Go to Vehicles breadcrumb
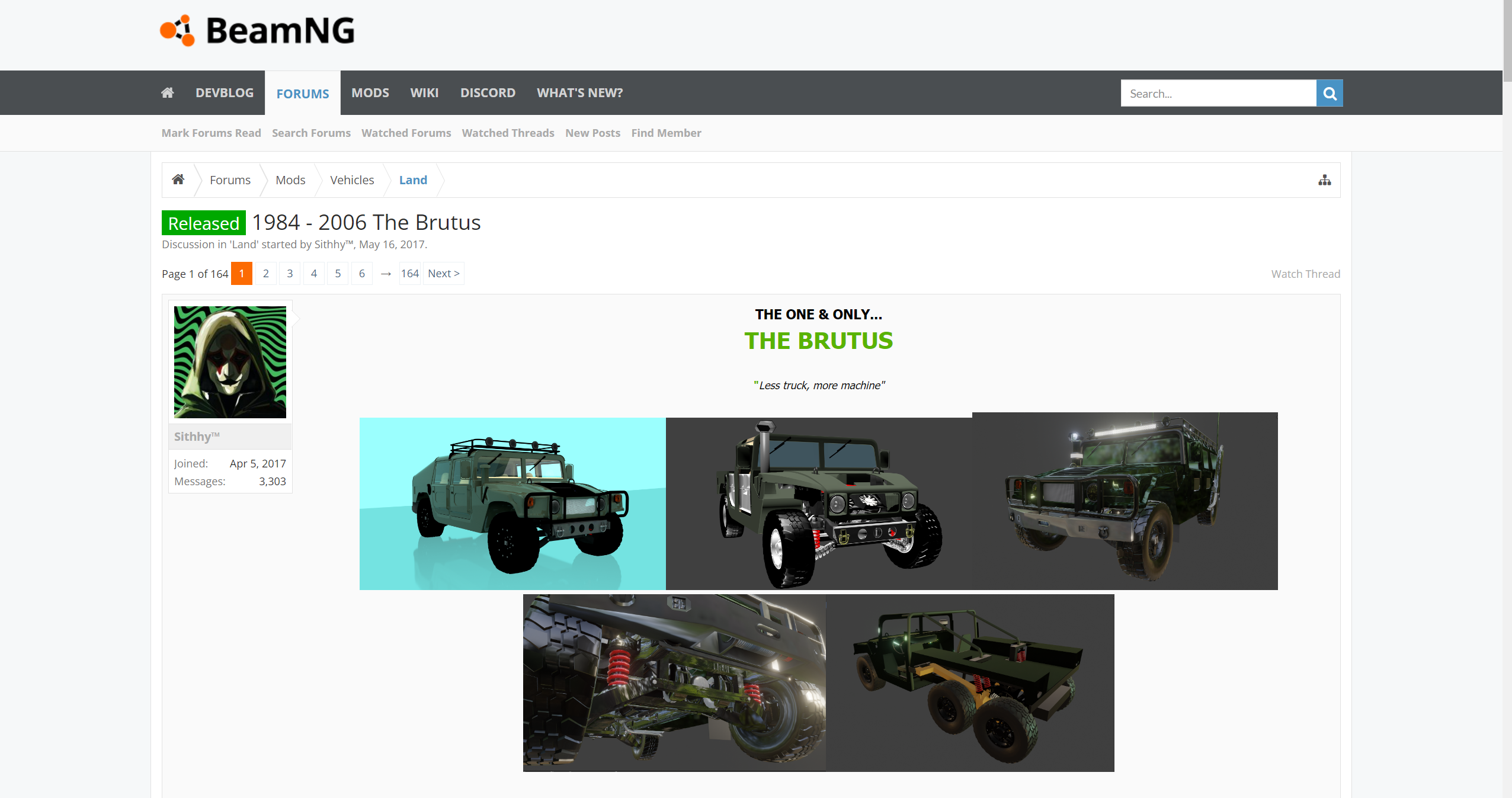This screenshot has height=798, width=1512. [x=352, y=180]
